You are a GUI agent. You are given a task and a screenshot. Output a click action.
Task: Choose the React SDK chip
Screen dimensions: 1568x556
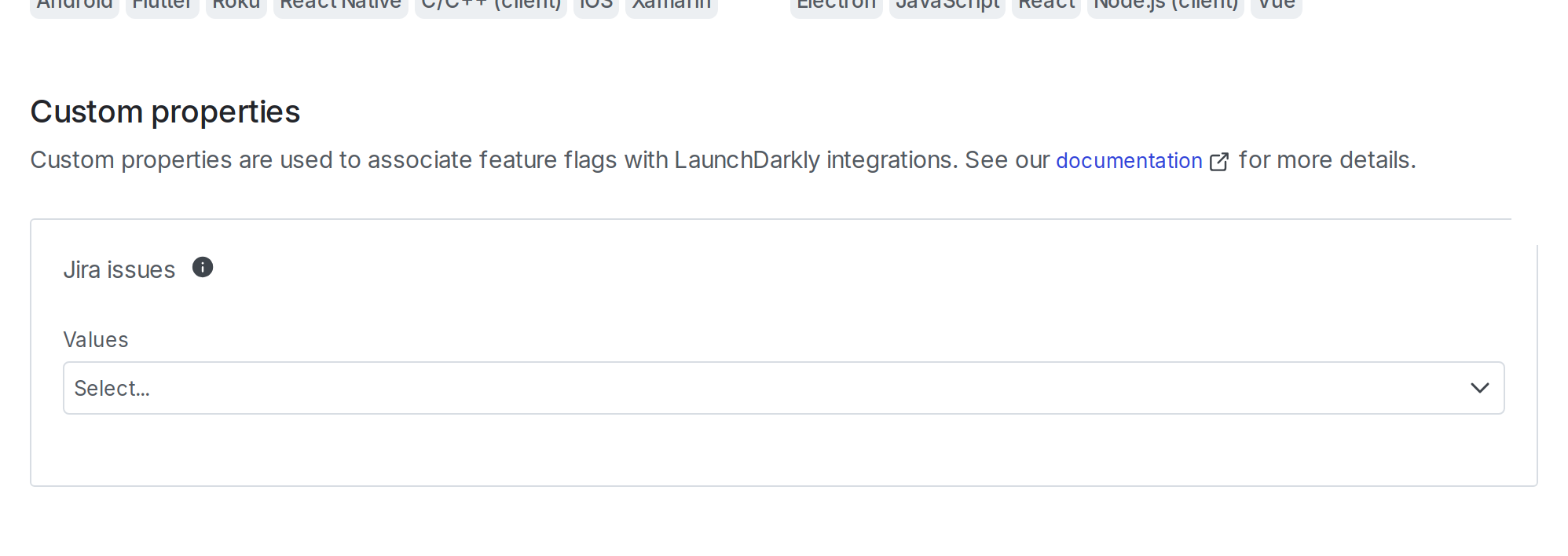click(x=1046, y=5)
